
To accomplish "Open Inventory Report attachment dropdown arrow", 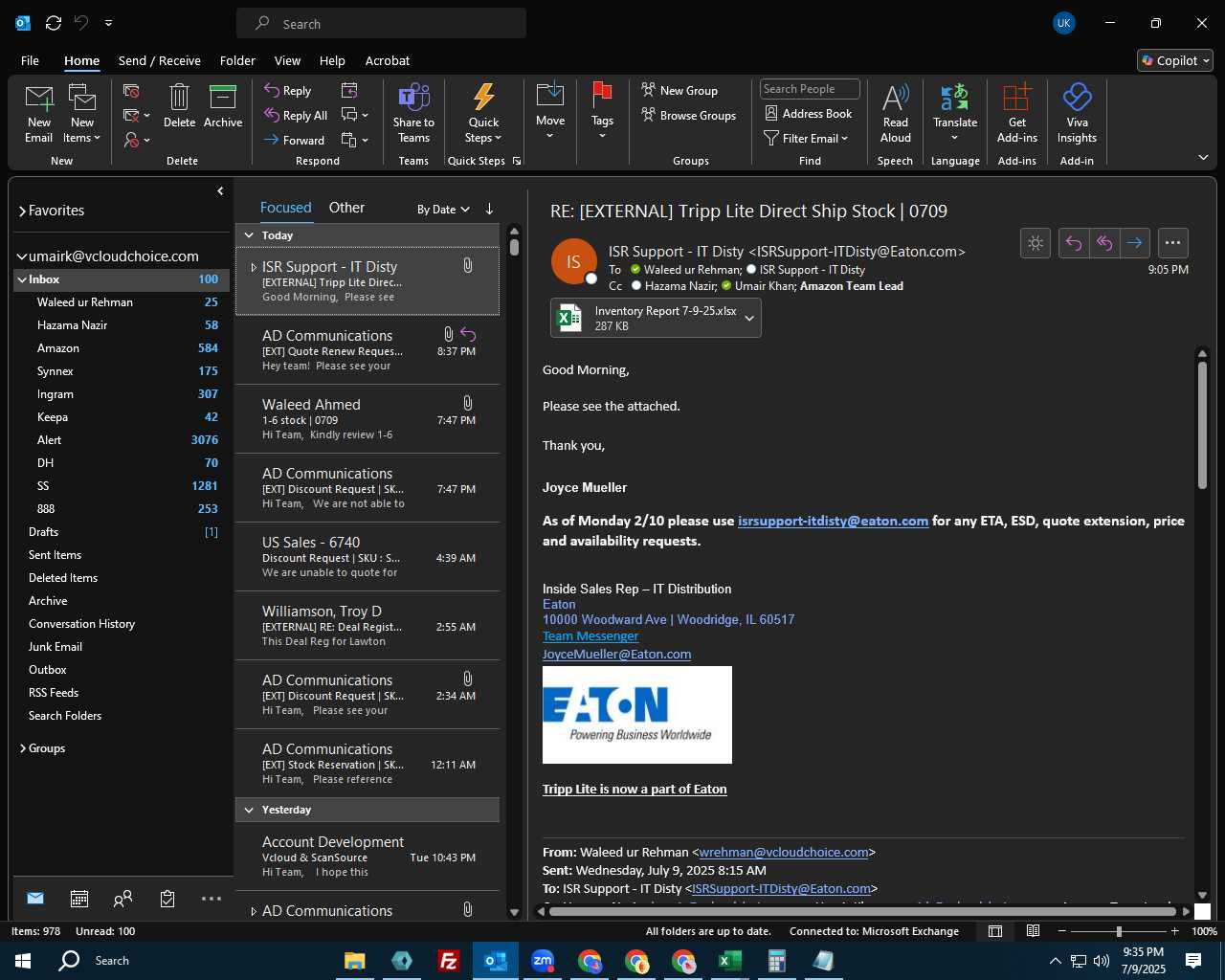I will 749,319.
